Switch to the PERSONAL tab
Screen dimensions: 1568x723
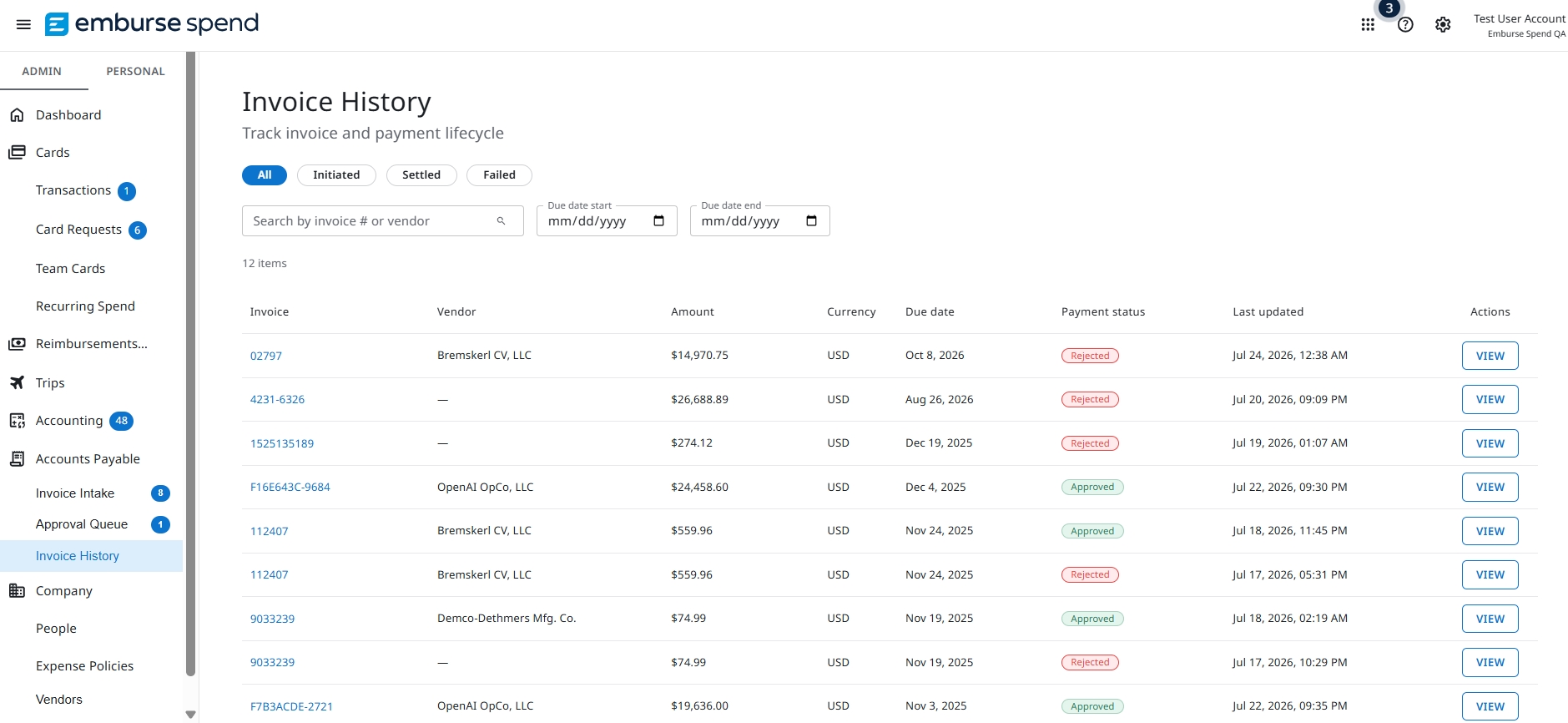[x=135, y=71]
